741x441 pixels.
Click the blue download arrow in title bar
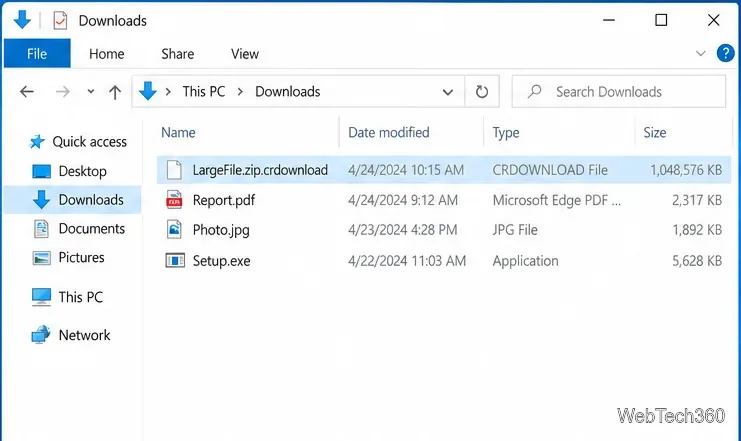pyautogui.click(x=22, y=20)
